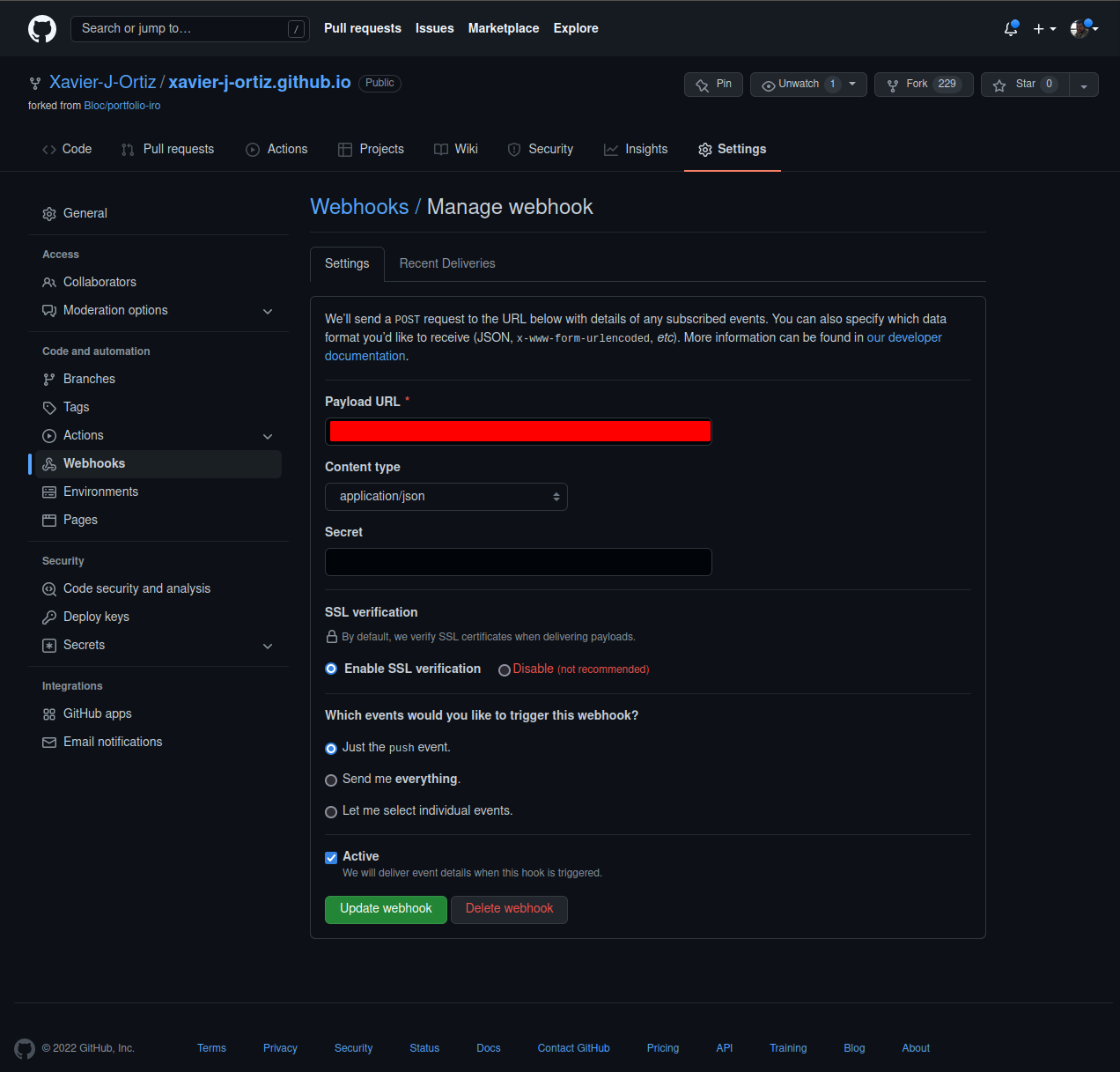Screen dimensions: 1120x1072
Task: Open notifications via the bell icon
Action: pos(1009,28)
